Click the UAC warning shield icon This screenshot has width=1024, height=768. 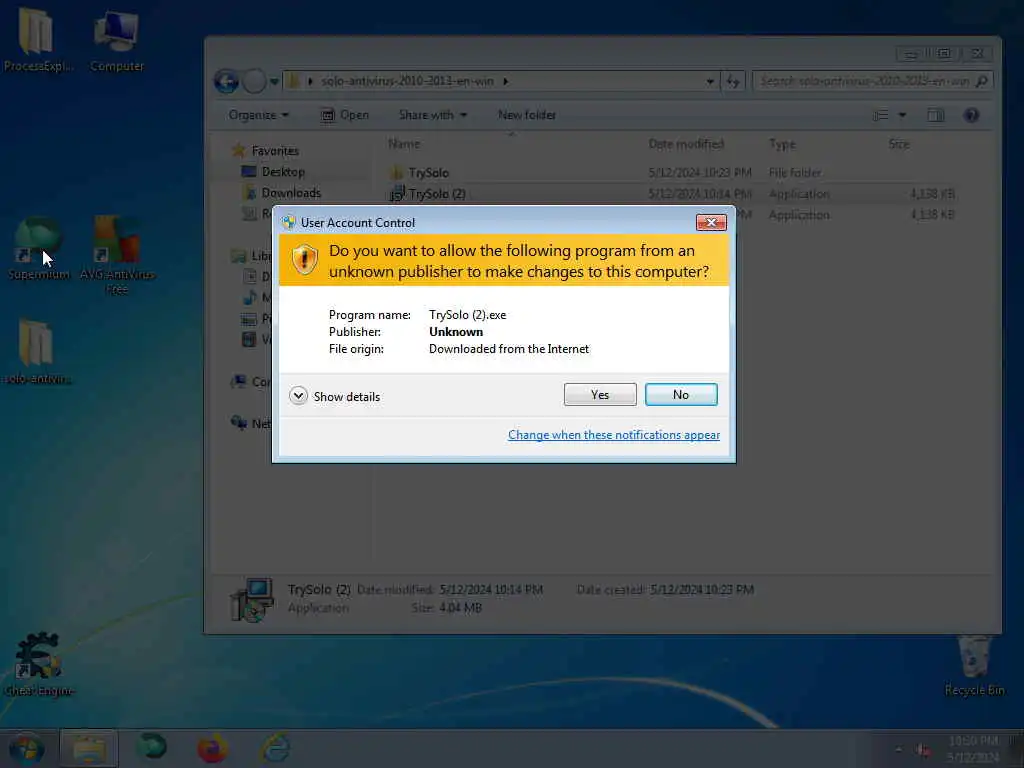[304, 260]
